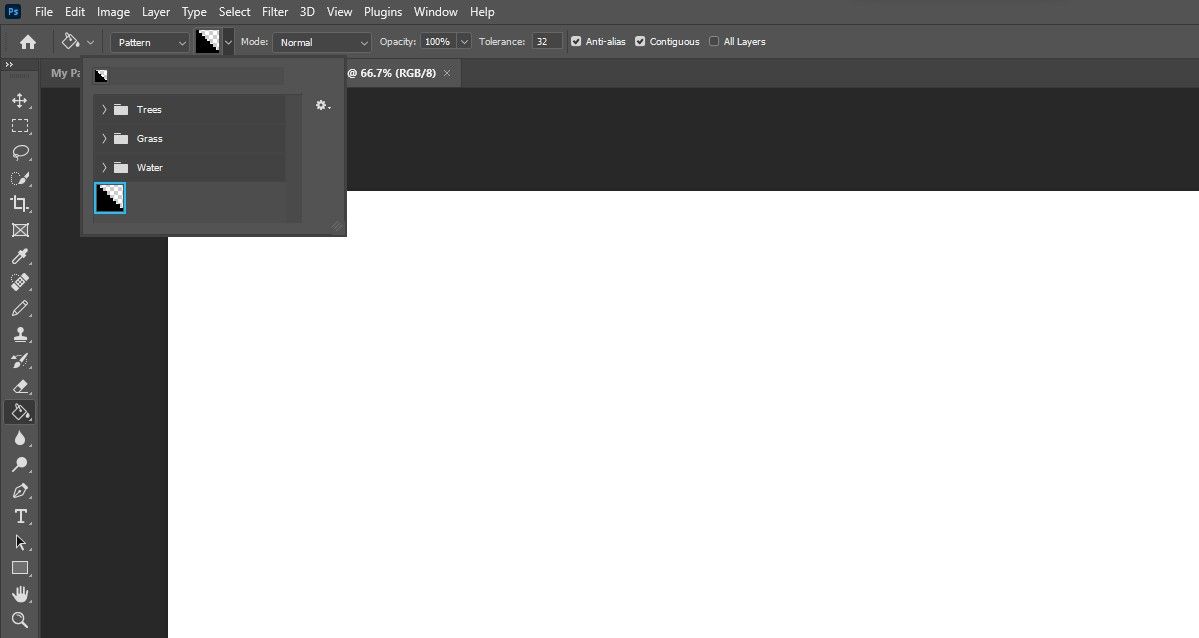Screen dimensions: 1199x638
Task: Select the Eyedropper tool
Action: (x=20, y=256)
